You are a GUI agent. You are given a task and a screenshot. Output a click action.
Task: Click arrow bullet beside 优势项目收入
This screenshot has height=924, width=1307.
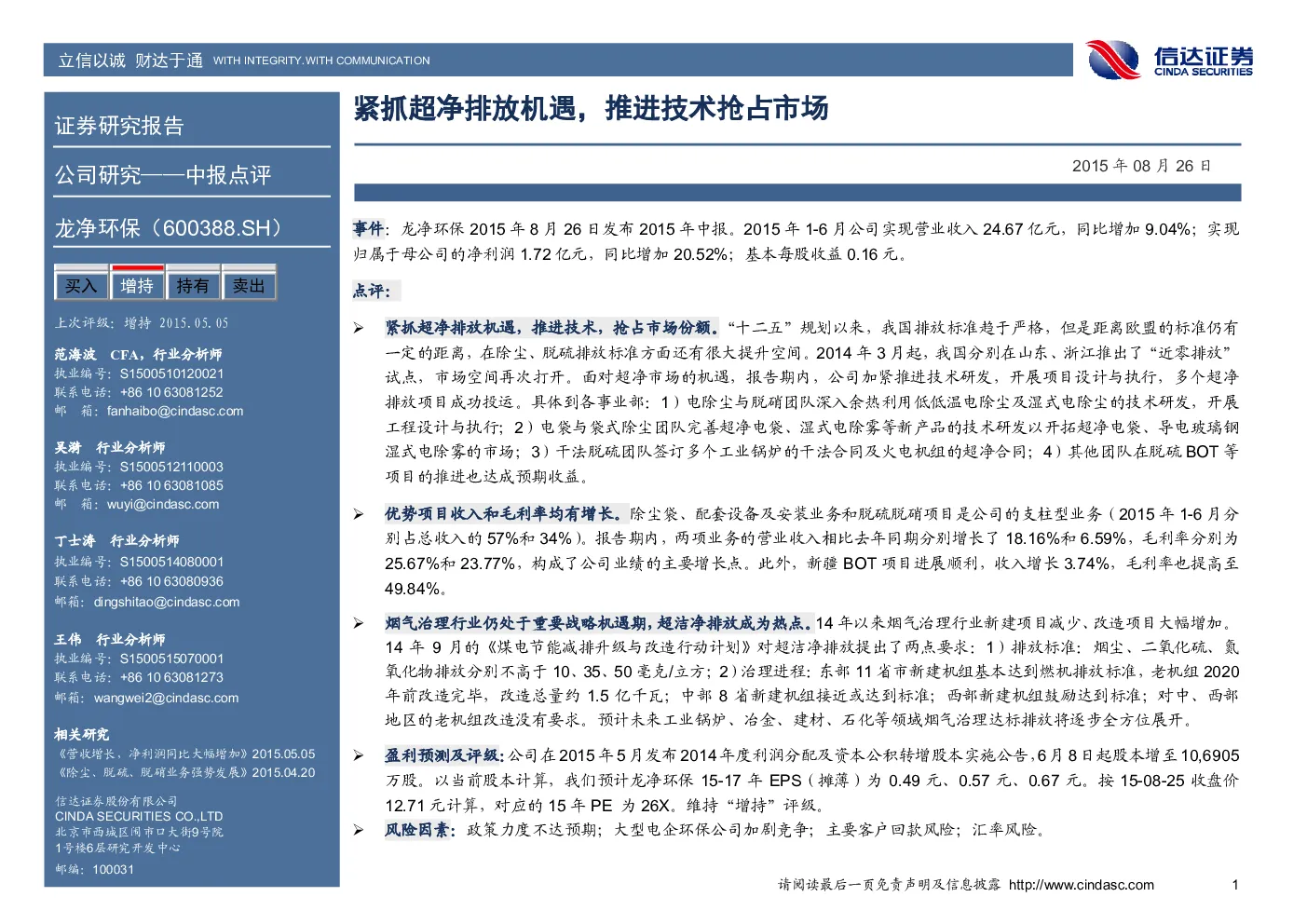[359, 514]
